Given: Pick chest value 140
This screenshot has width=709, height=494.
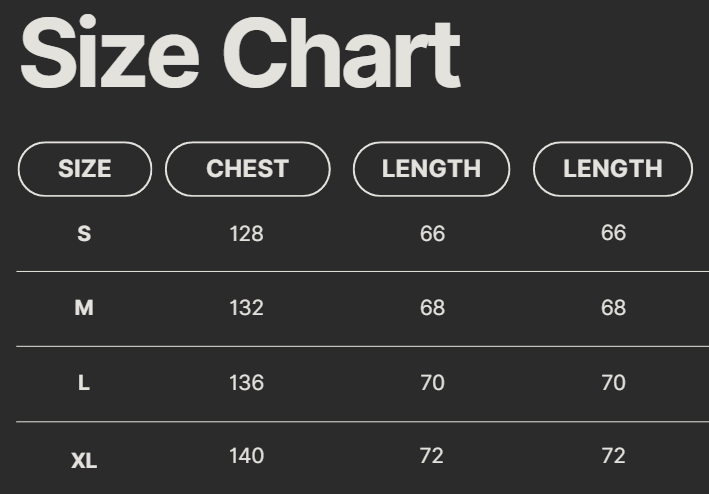Looking at the screenshot, I should [x=246, y=456].
